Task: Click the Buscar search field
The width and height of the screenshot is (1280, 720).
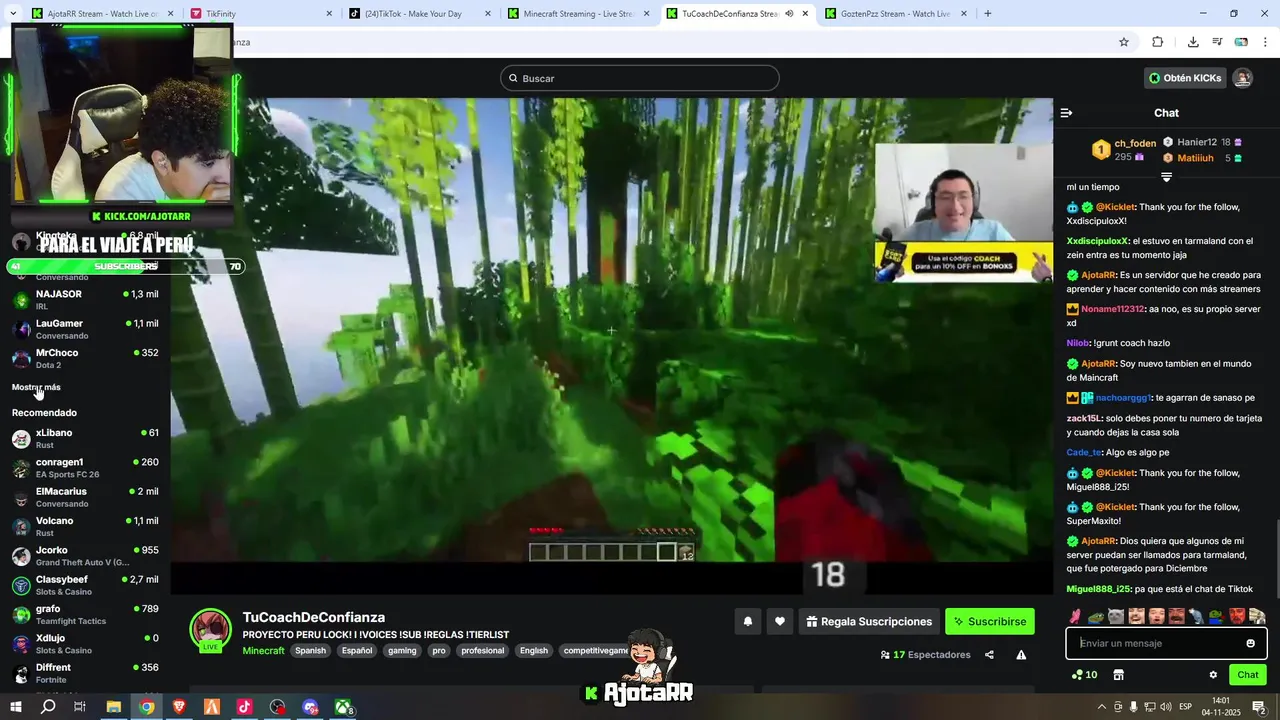Action: (x=640, y=78)
